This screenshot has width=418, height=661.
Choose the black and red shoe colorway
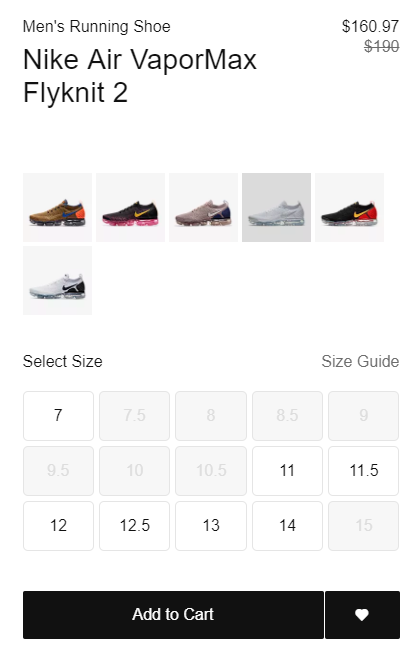349,207
